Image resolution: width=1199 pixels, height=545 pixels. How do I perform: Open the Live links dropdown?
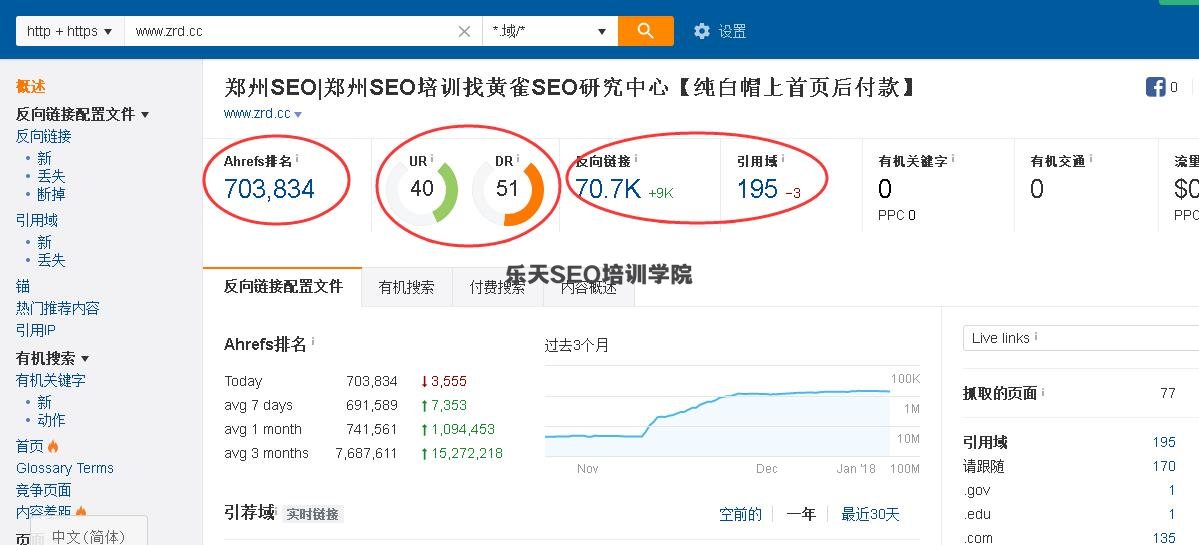tap(1080, 338)
